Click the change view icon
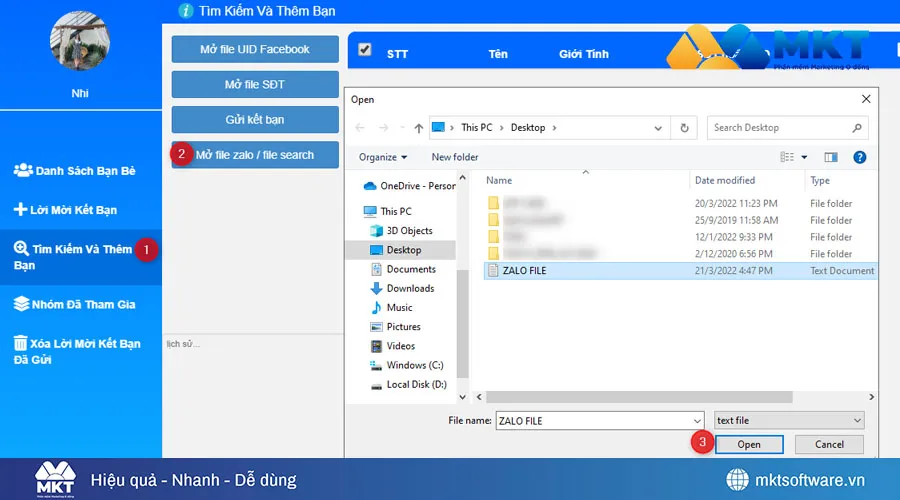The height and width of the screenshot is (500, 900). [x=787, y=157]
